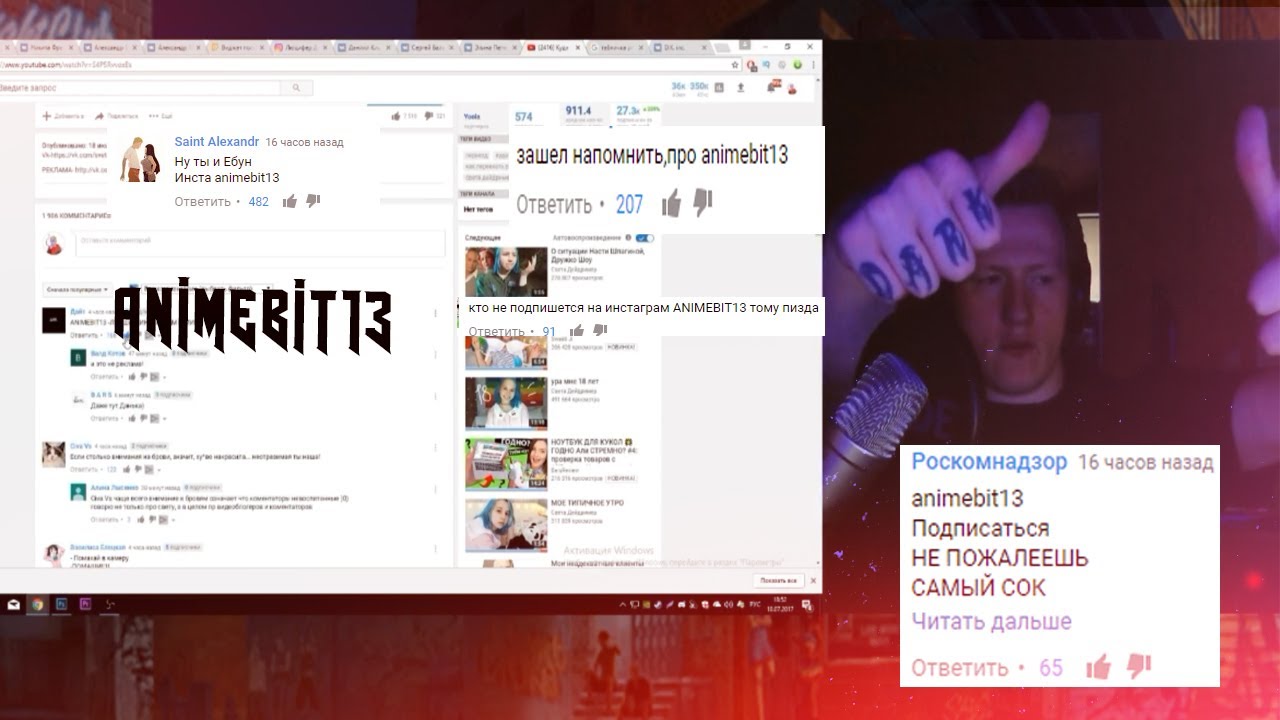Reply to the 'зашел напомнить' comment
This screenshot has height=720, width=1280.
click(x=554, y=205)
